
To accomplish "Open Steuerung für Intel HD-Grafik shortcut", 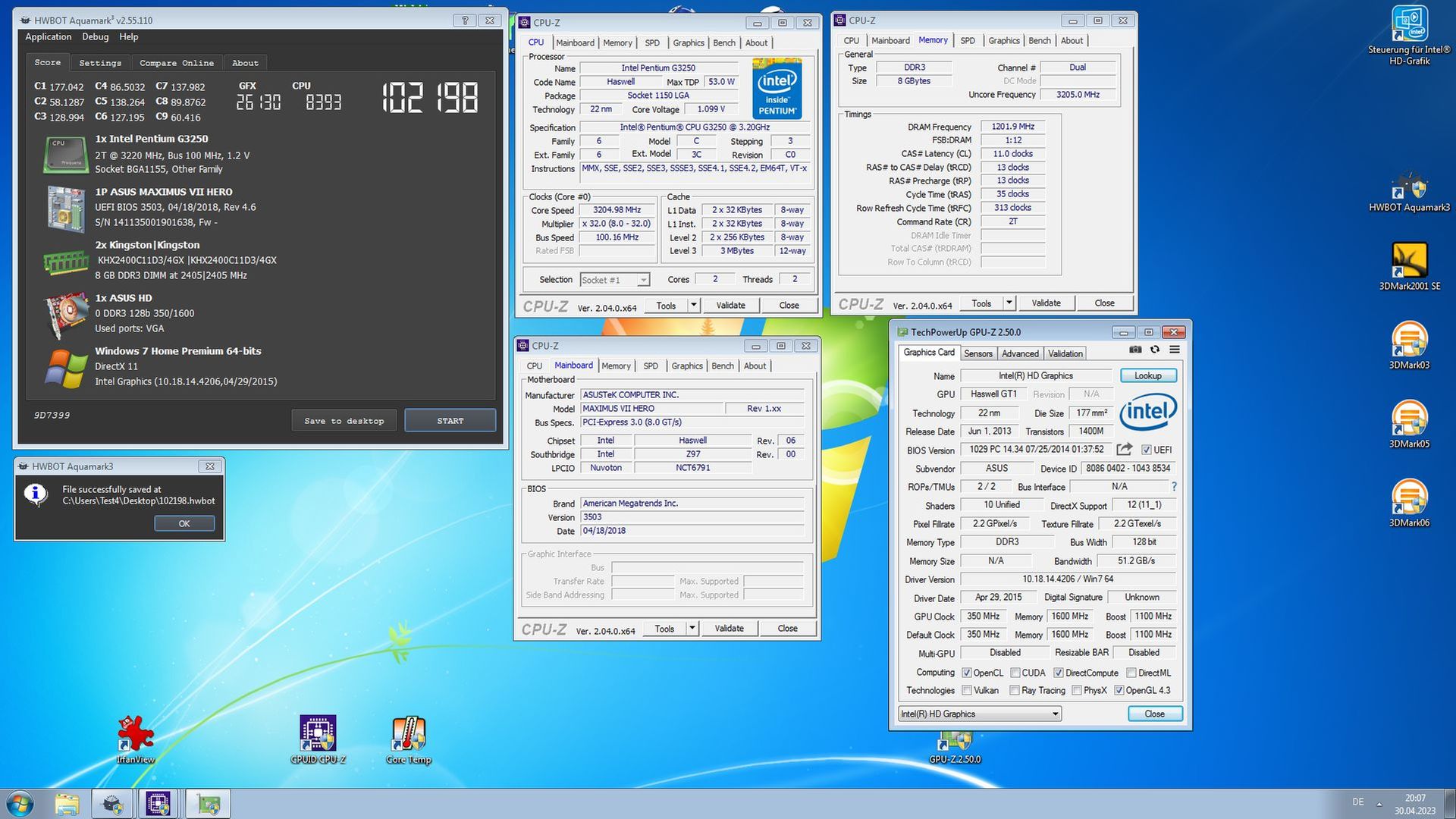I will (x=1409, y=36).
